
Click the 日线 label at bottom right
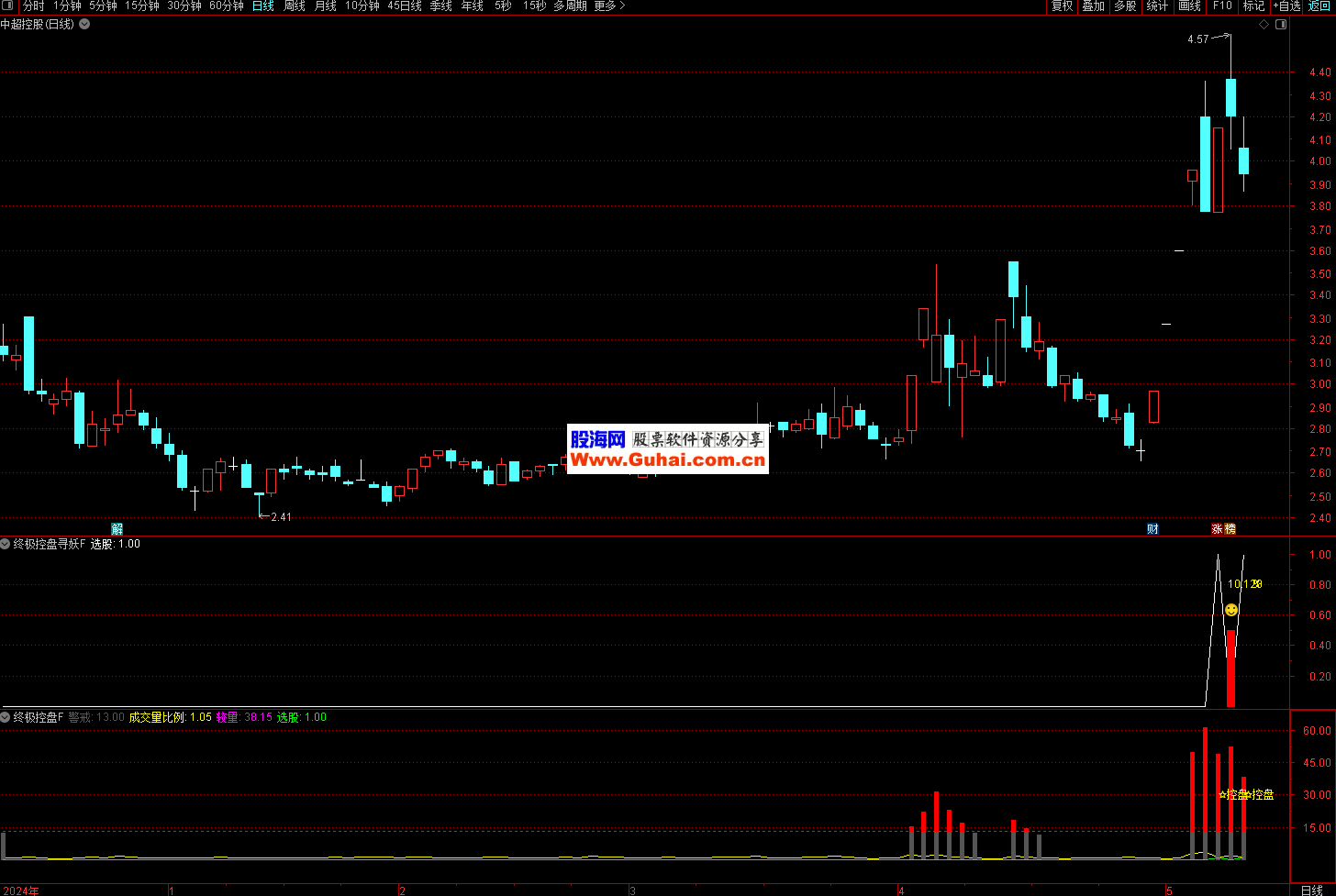[x=1312, y=890]
